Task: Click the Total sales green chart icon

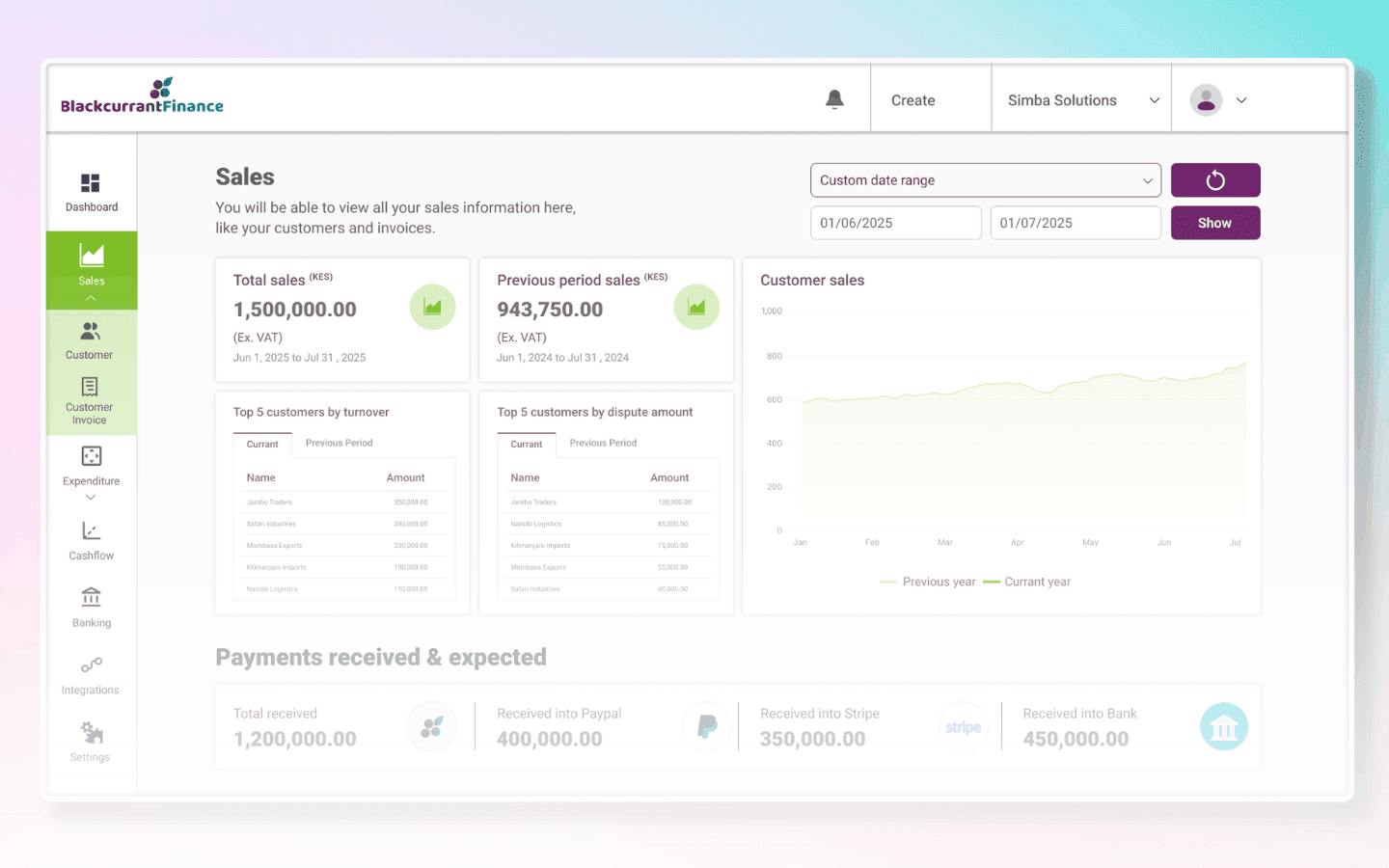Action: (432, 307)
